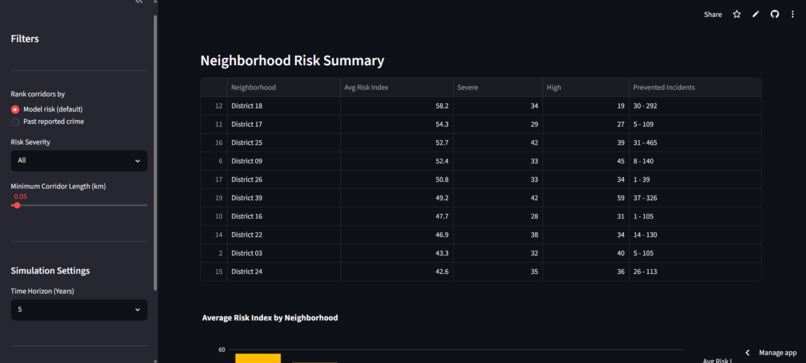Click prevented incidents cell 26 - 113
The width and height of the screenshot is (806, 363).
coord(695,272)
